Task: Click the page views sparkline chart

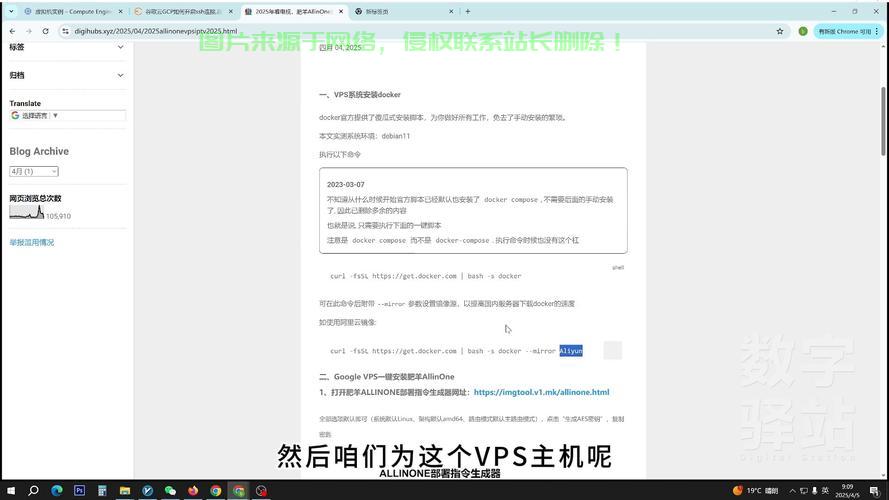Action: click(27, 212)
